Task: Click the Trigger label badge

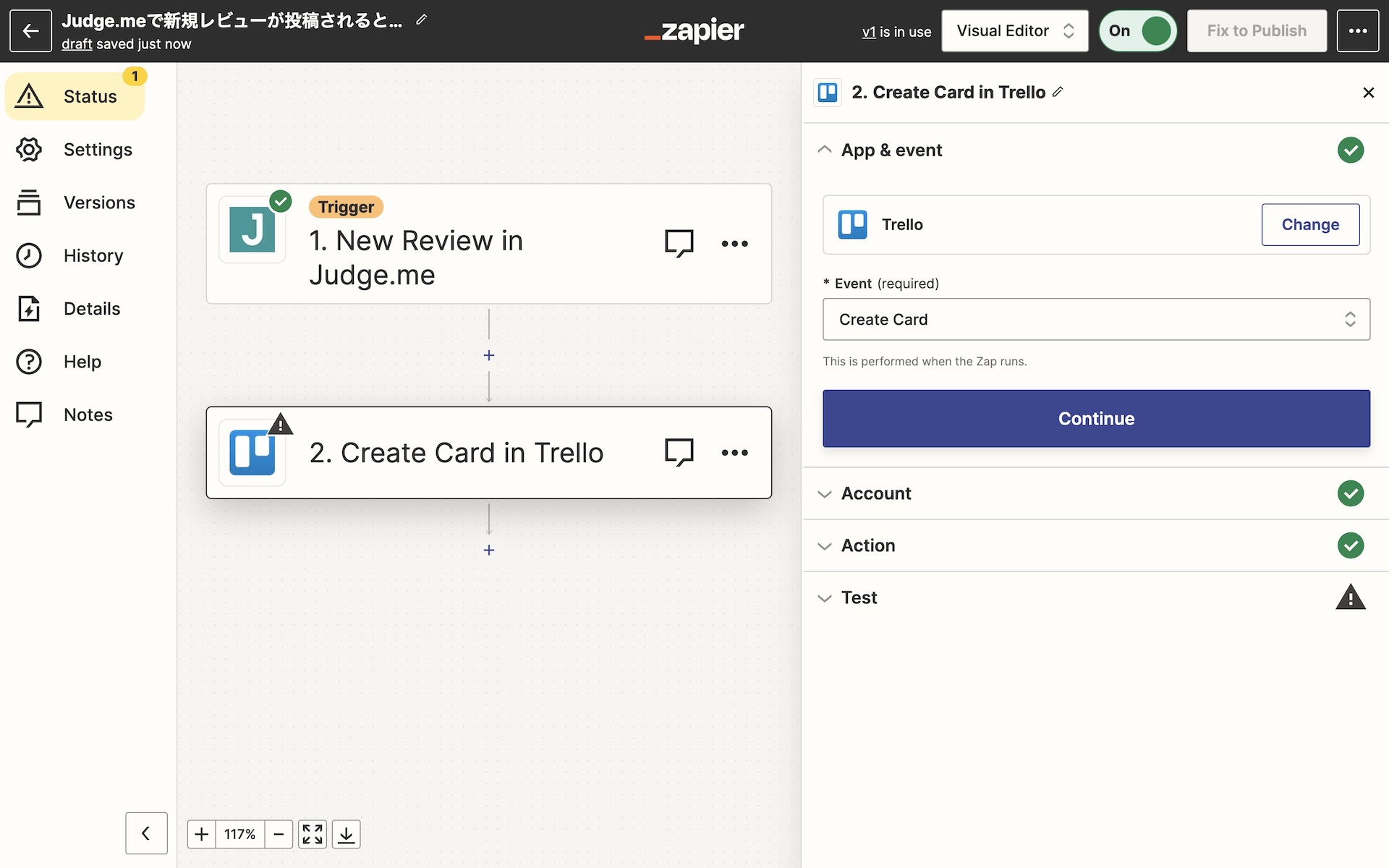Action: pos(346,207)
